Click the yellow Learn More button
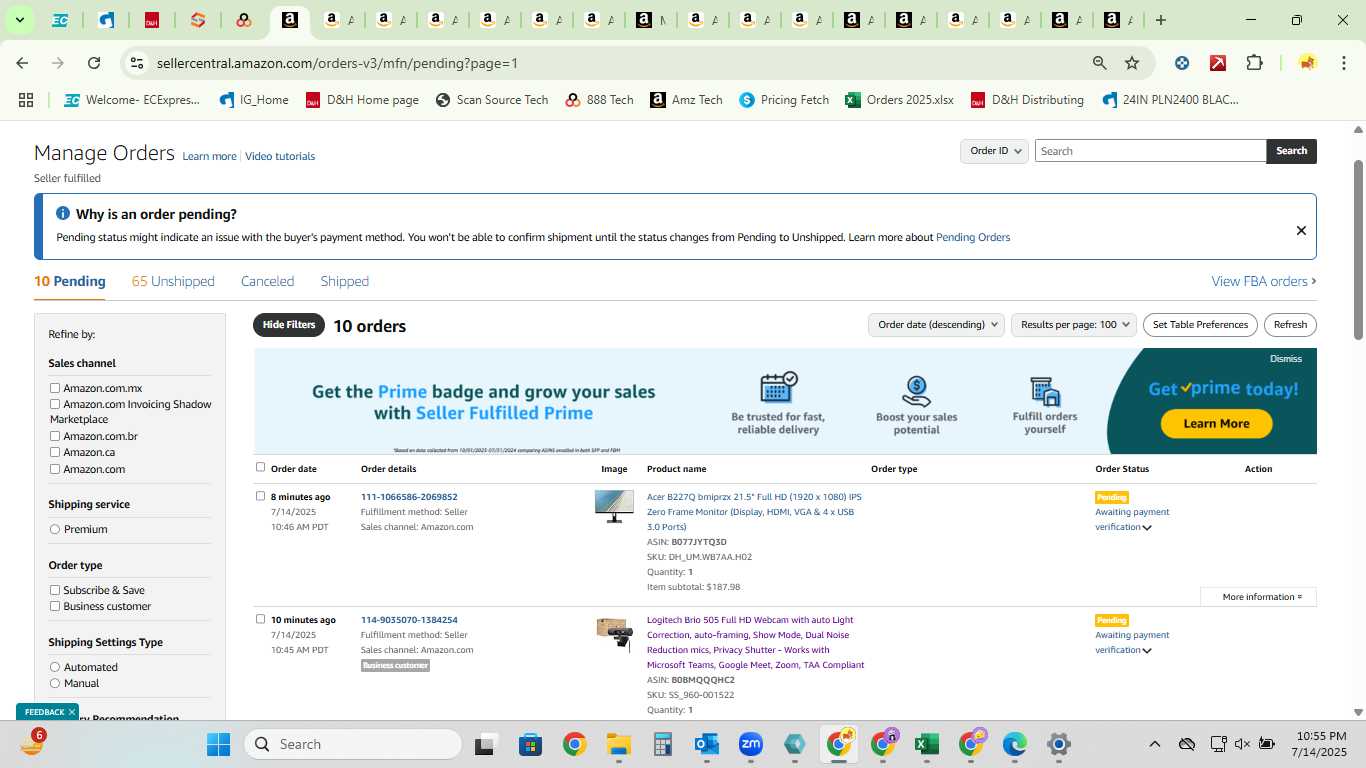 point(1216,423)
